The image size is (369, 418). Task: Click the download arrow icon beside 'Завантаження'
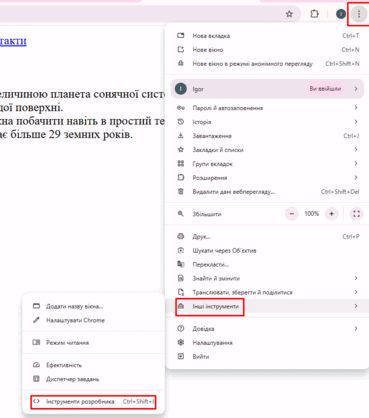(181, 136)
